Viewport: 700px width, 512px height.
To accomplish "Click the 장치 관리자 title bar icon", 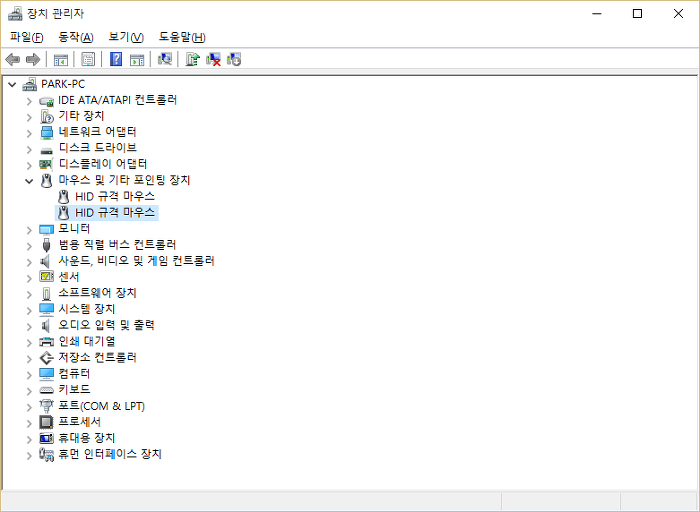I will 15,13.
